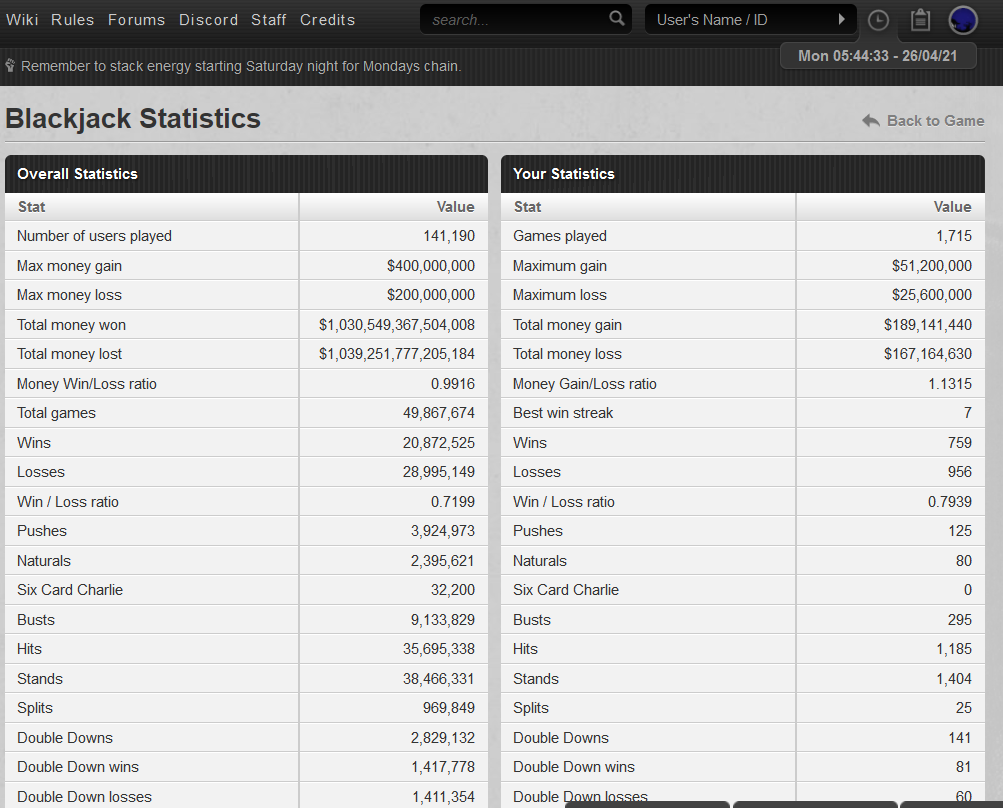Open the server clock icon
The image size is (1003, 808).
click(x=878, y=20)
